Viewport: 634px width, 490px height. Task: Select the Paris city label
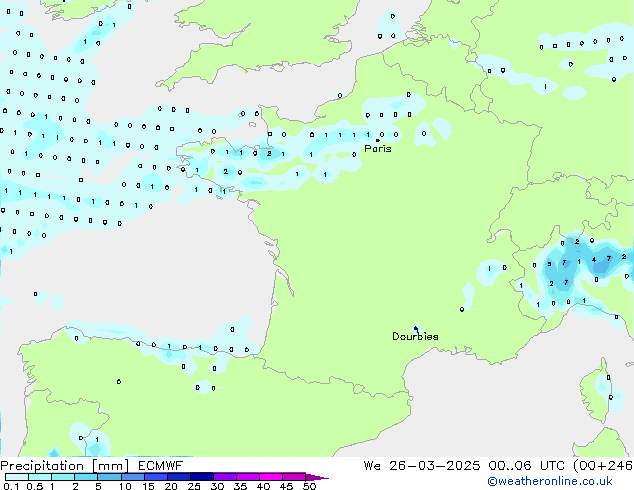[x=378, y=149]
